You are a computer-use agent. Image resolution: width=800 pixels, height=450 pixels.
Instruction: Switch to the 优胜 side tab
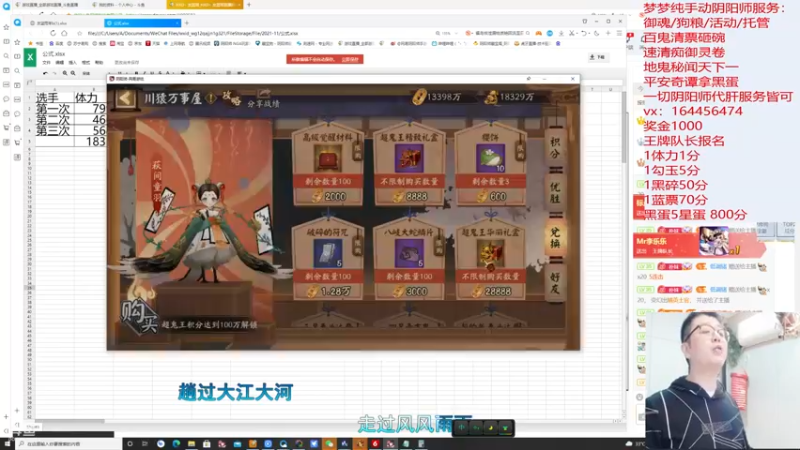(555, 192)
